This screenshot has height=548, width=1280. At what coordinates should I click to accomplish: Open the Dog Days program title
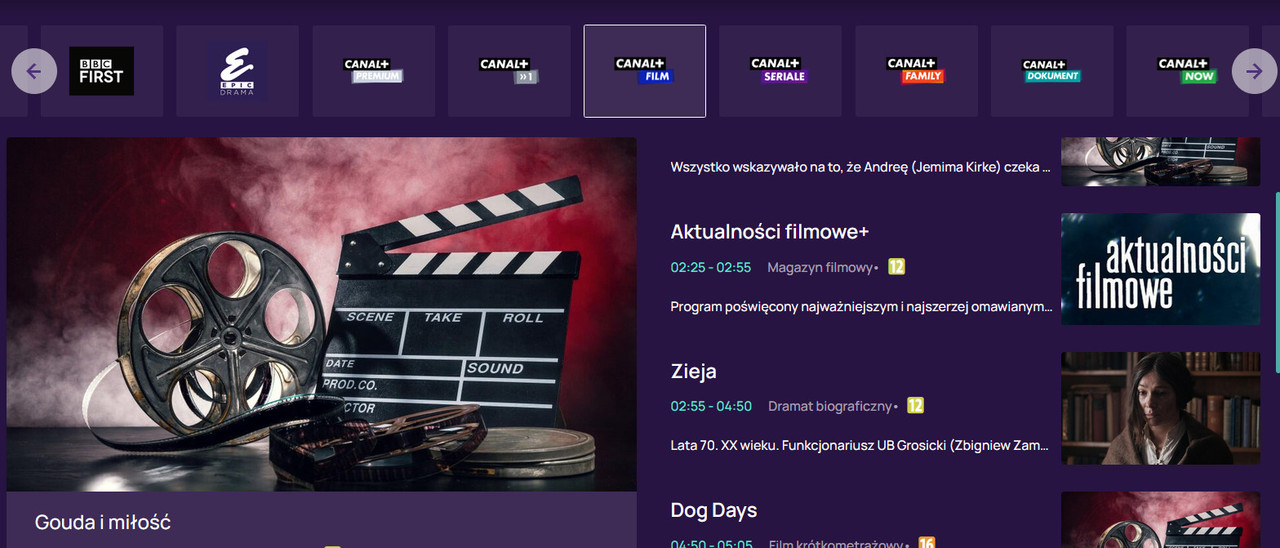714,510
